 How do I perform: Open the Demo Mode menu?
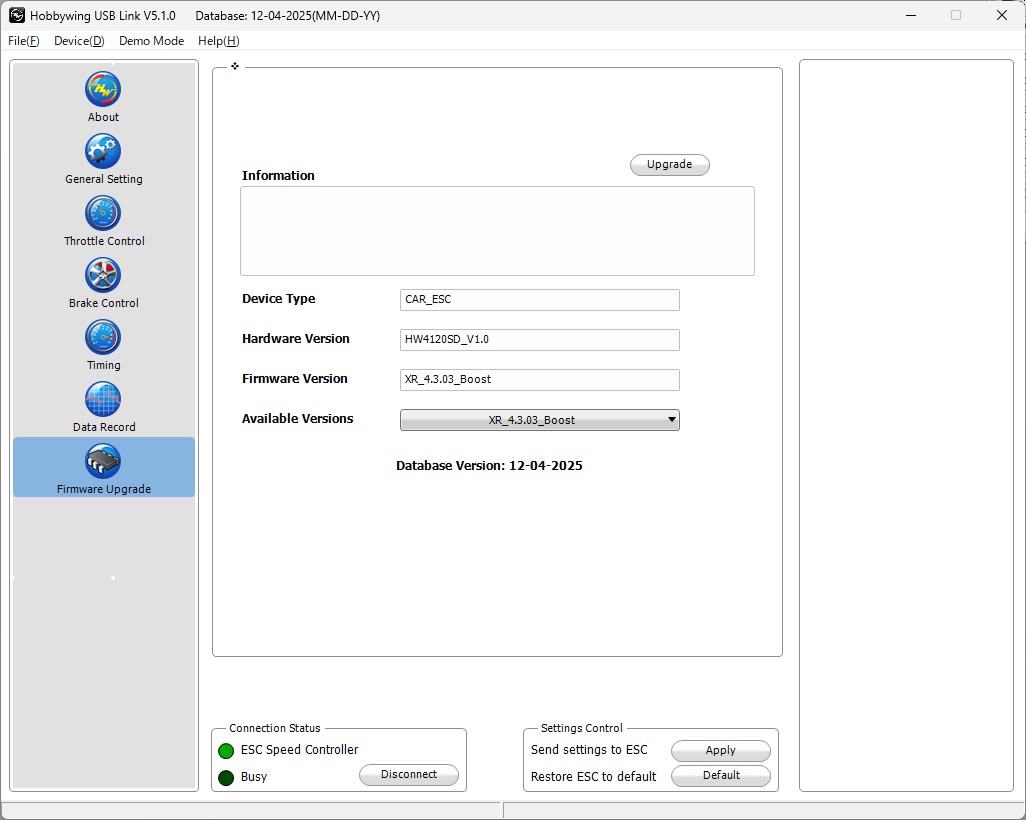tap(151, 41)
